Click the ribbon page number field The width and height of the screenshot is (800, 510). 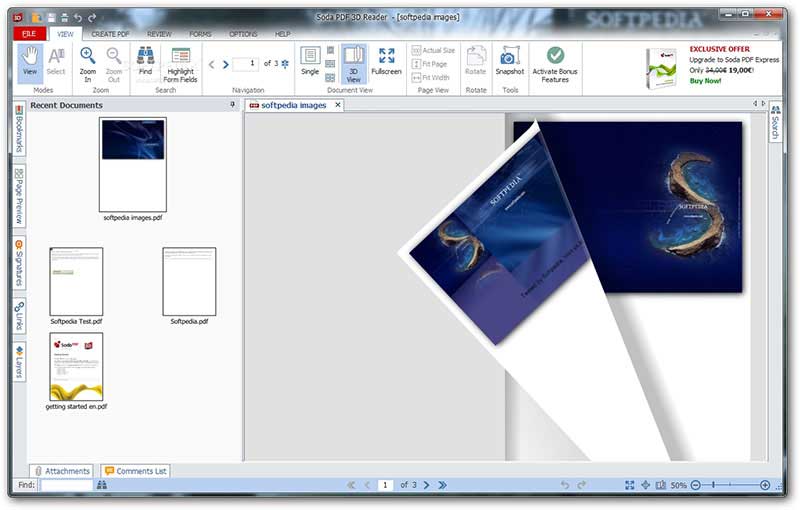(245, 64)
